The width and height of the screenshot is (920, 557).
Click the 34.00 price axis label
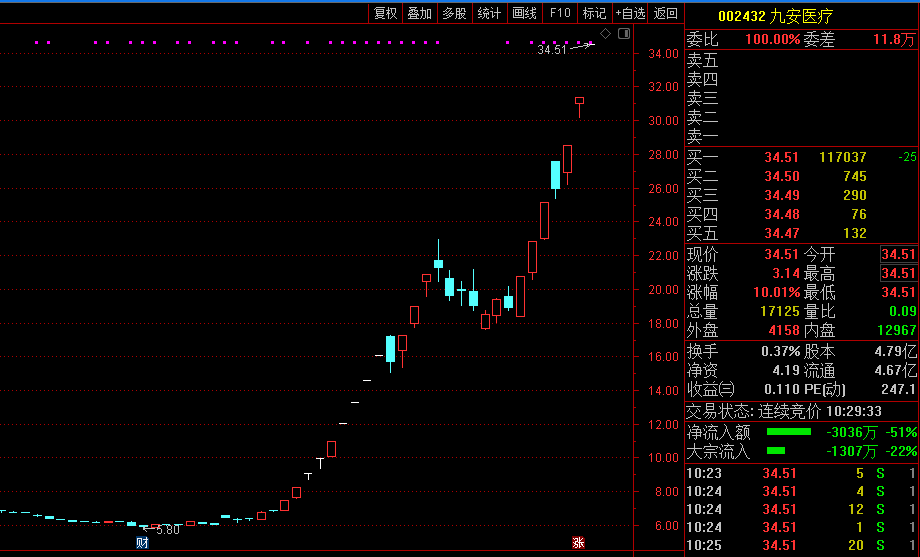click(663, 53)
